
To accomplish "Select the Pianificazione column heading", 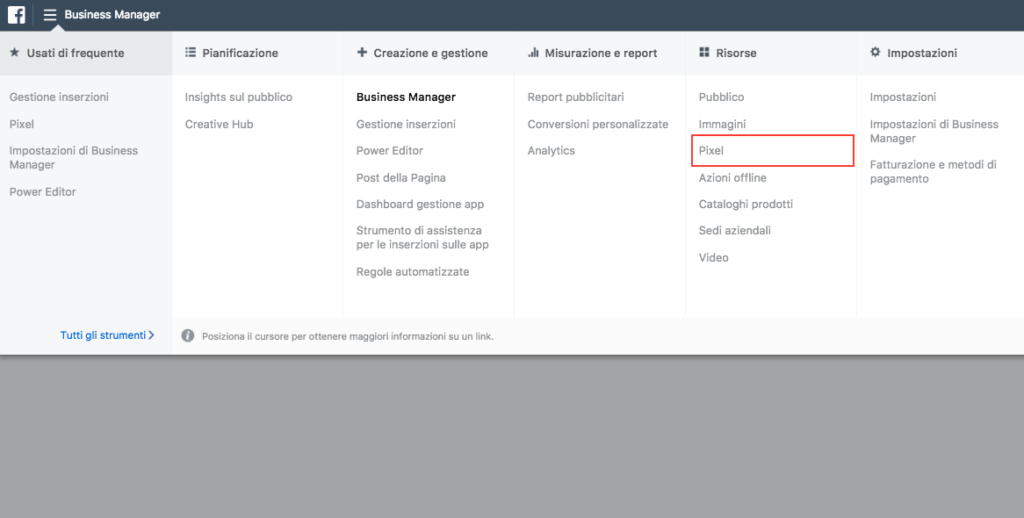I will [240, 53].
